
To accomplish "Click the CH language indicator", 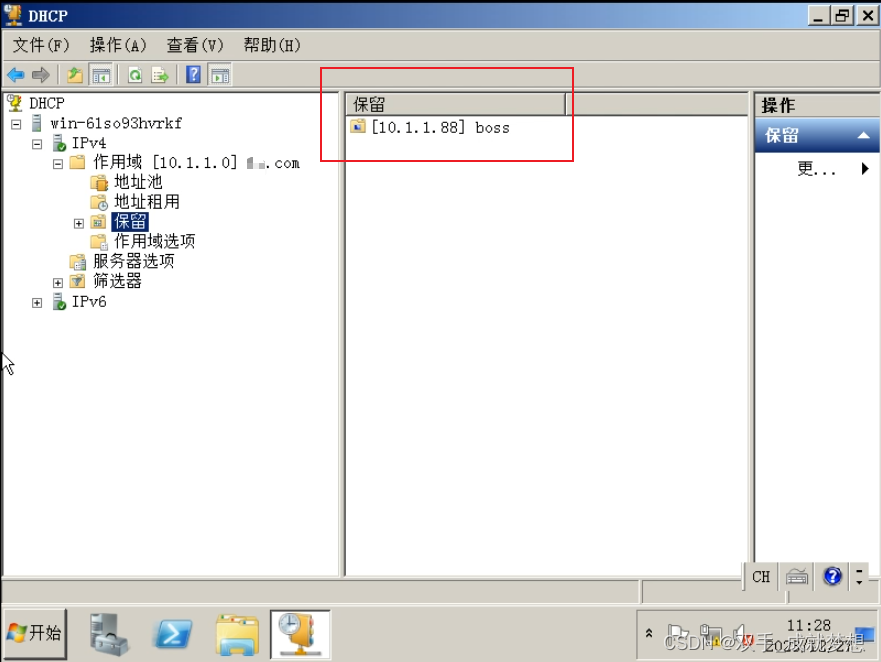I will point(761,577).
